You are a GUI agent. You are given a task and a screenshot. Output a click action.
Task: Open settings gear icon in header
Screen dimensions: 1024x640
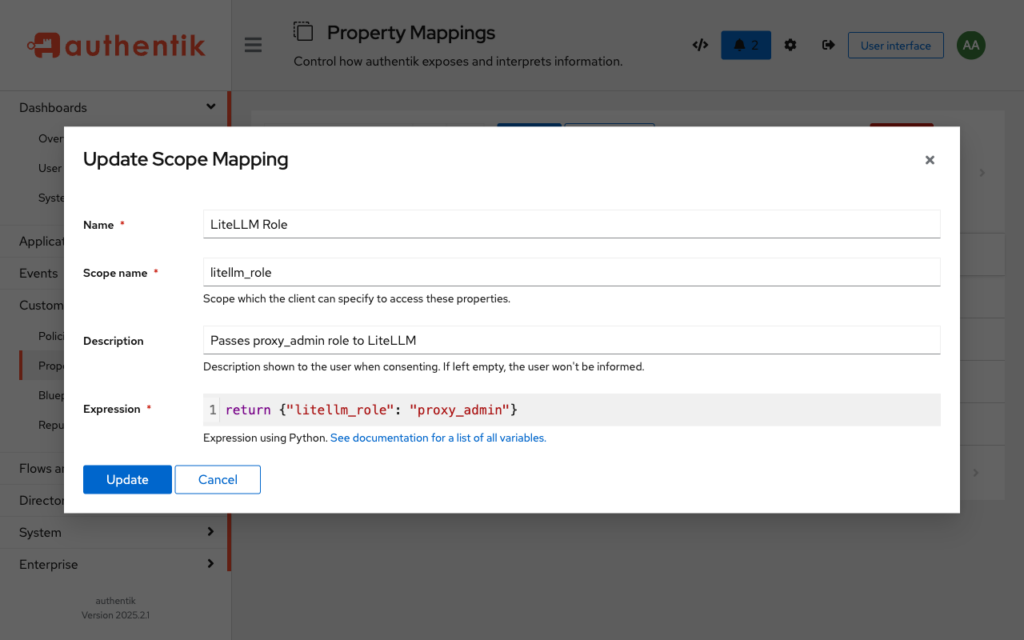coord(790,45)
